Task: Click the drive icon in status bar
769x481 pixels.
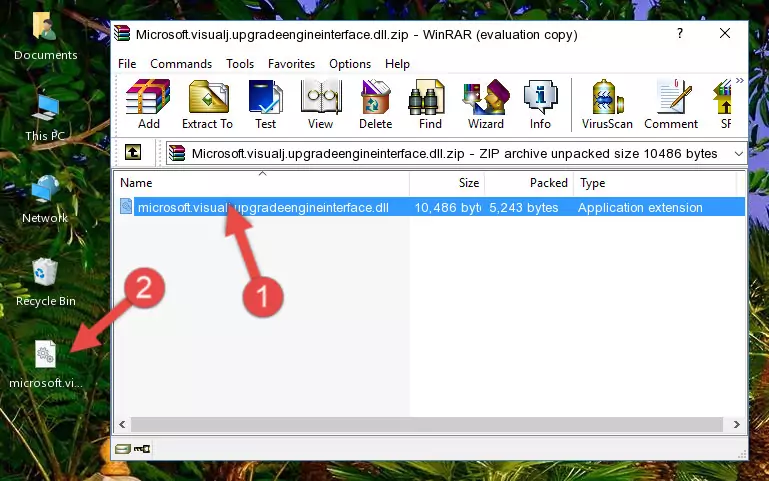Action: (123, 449)
